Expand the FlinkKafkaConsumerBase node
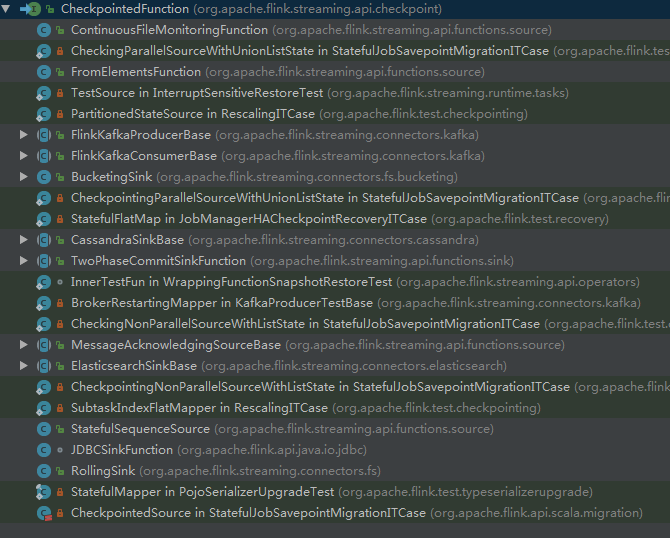 (24, 156)
